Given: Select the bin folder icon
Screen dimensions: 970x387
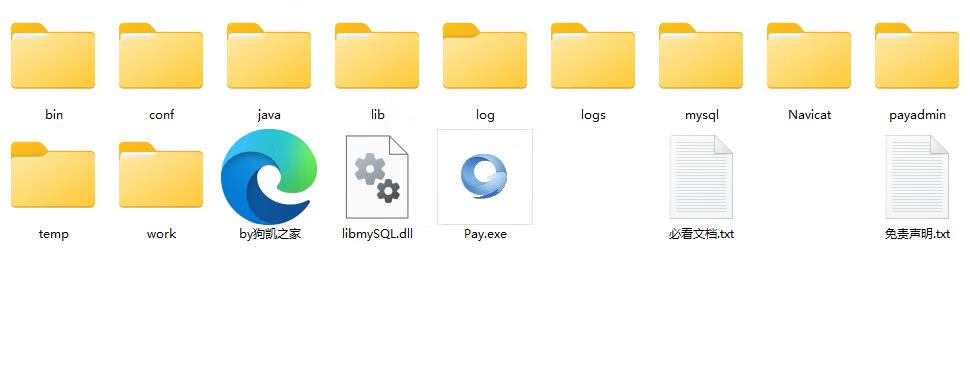Looking at the screenshot, I should (x=53, y=56).
